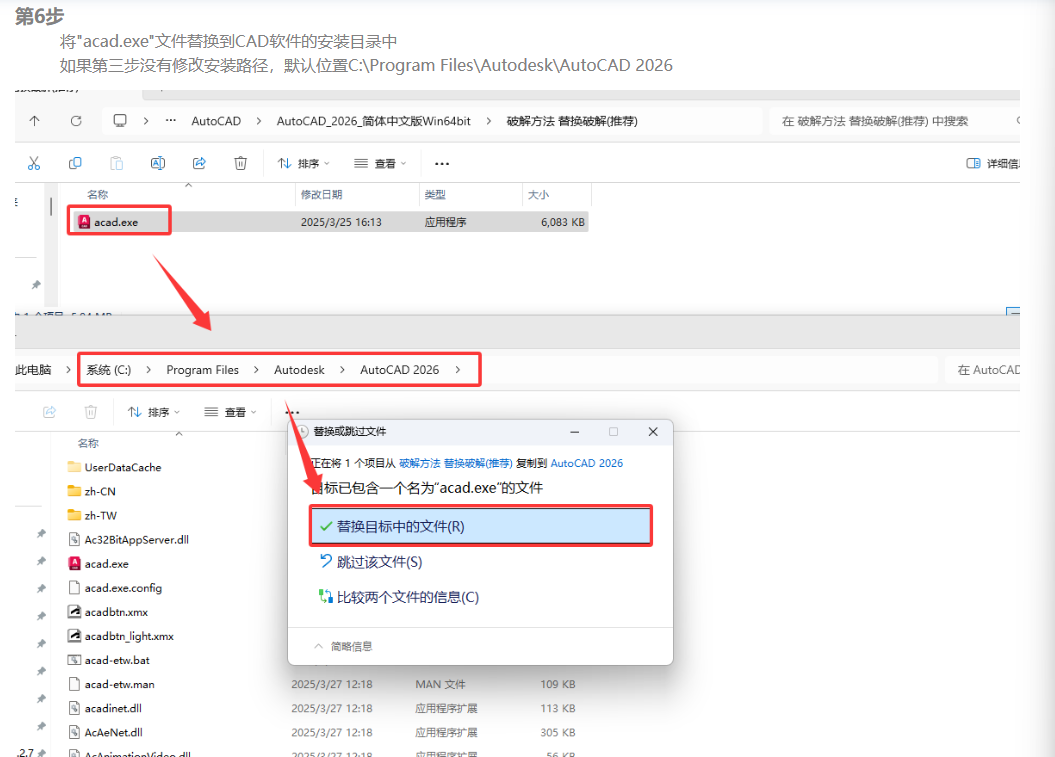Click the Paste icon in the toolbar
The image size is (1055, 757).
[x=115, y=162]
